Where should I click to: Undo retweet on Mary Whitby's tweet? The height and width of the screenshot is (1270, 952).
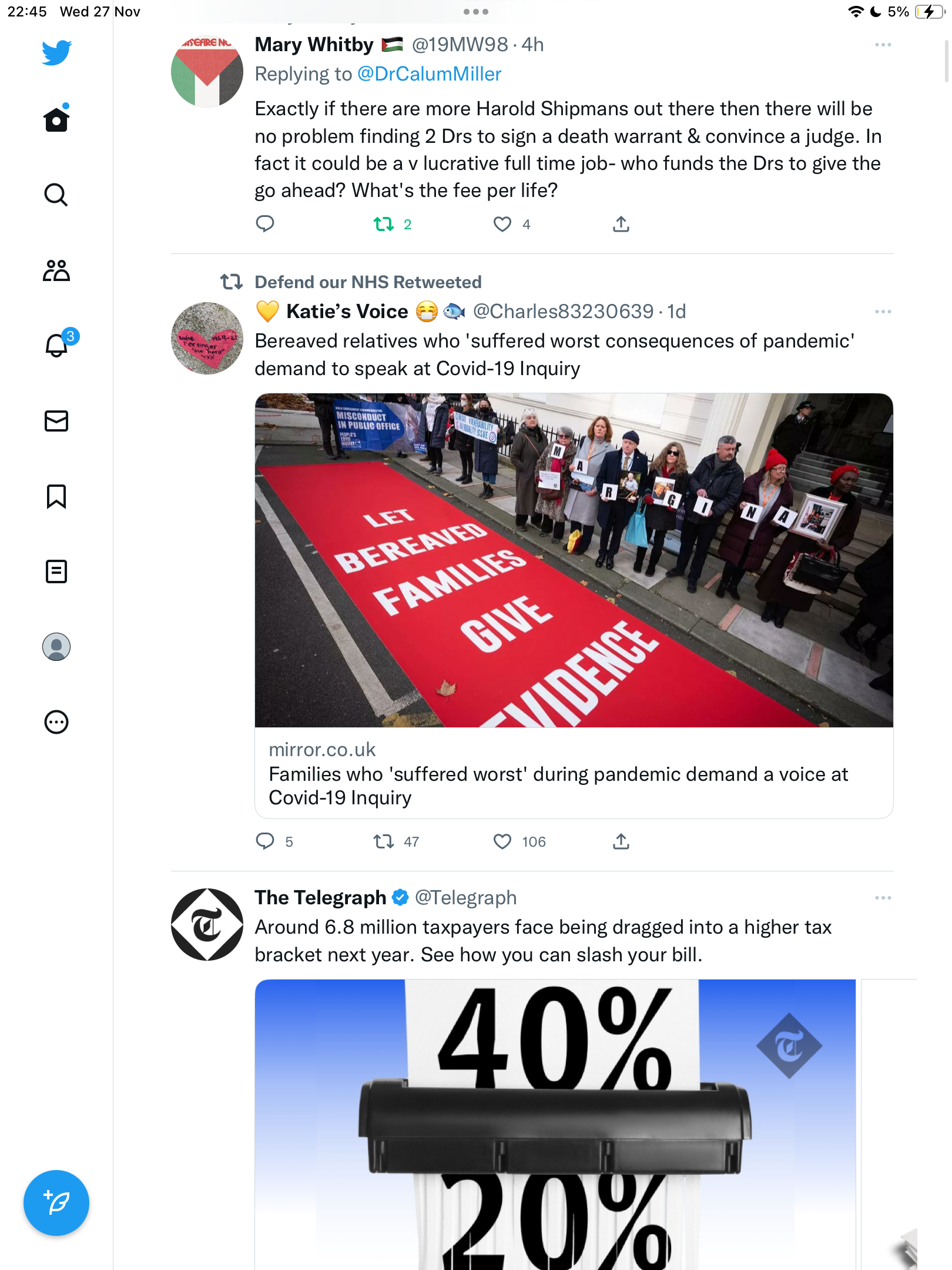point(393,224)
